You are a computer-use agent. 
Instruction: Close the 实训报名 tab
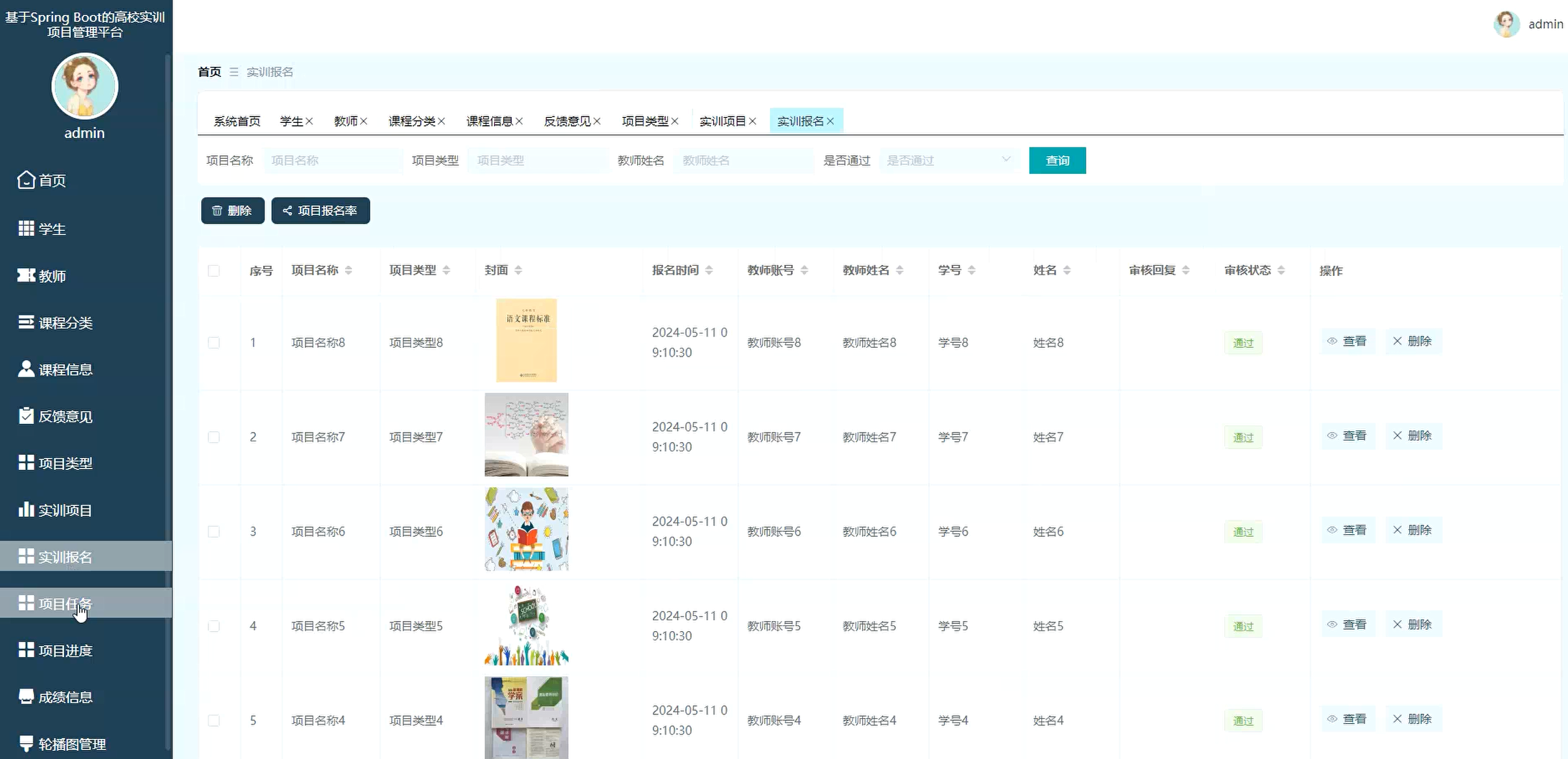[830, 121]
